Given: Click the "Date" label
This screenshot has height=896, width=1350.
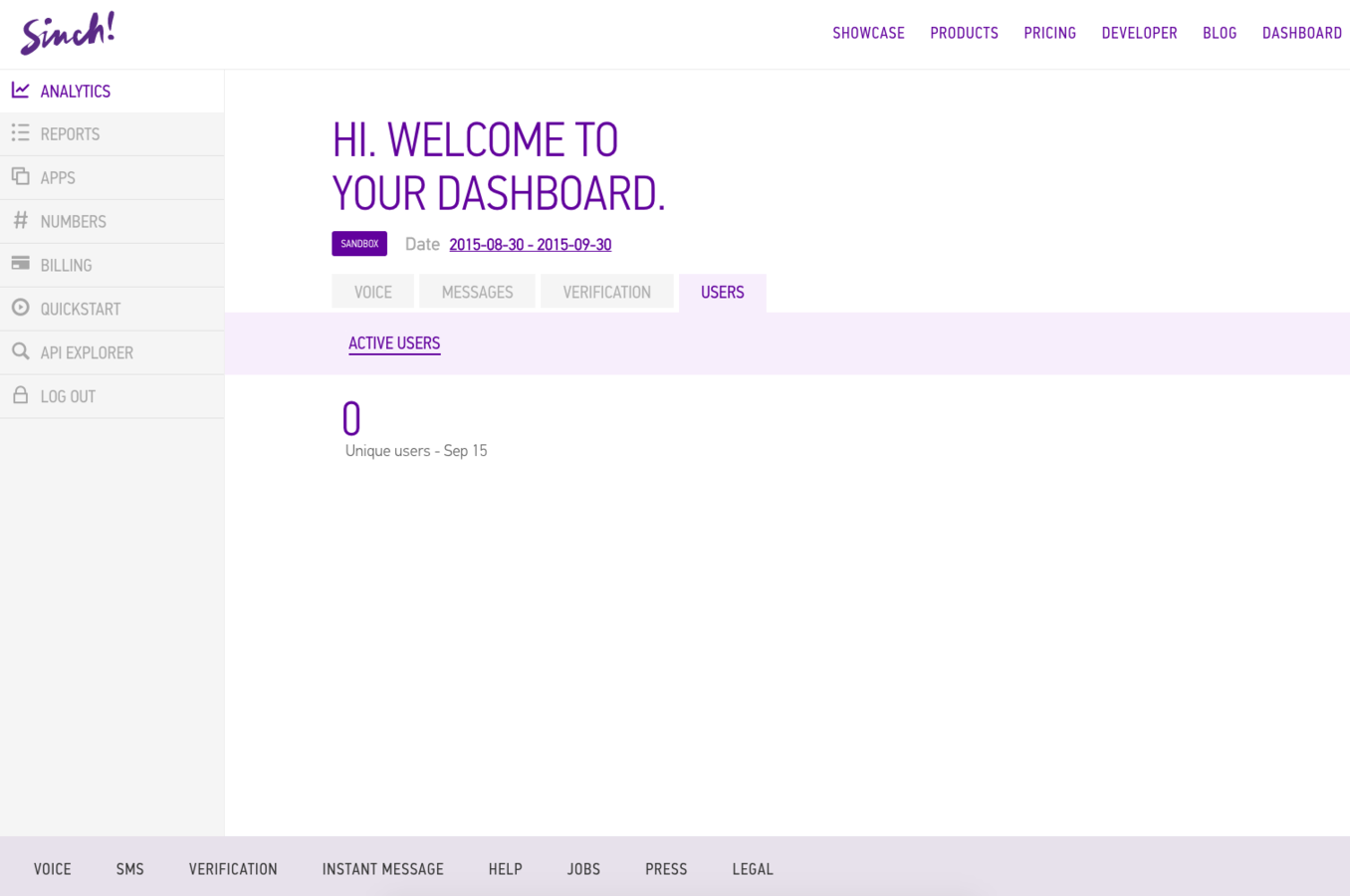Looking at the screenshot, I should (x=422, y=244).
